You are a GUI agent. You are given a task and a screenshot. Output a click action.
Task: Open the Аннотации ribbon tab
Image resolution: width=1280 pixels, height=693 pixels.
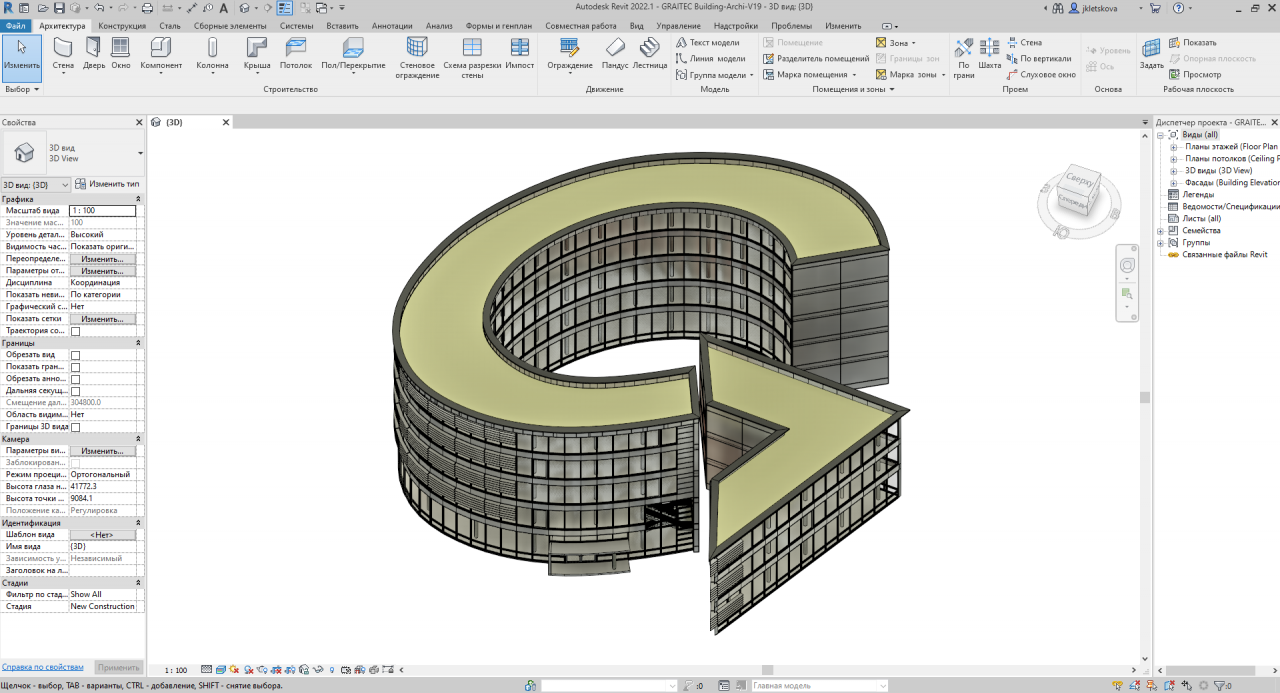coord(392,25)
